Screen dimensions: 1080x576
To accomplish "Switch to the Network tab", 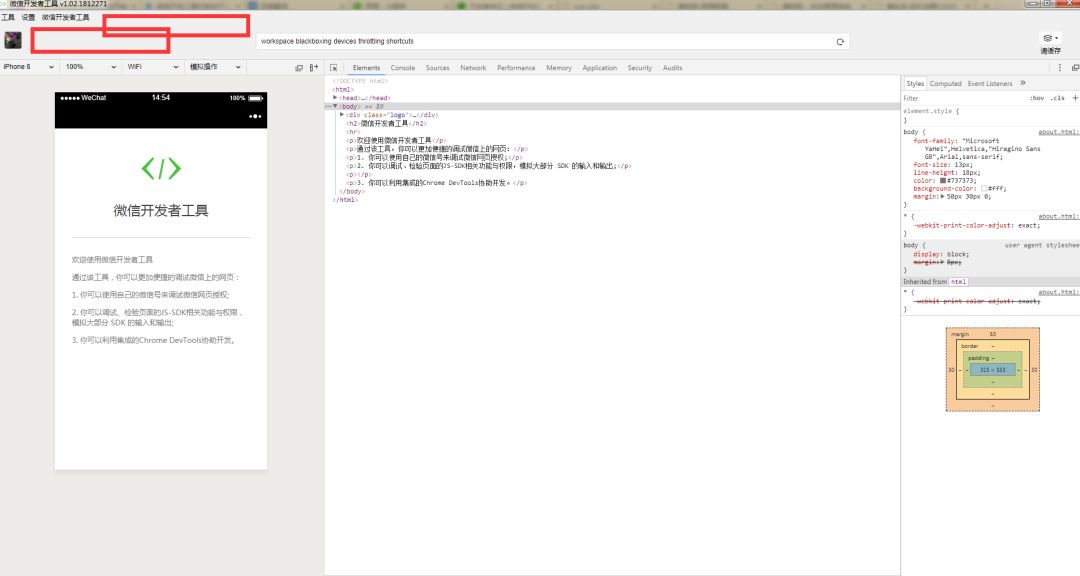I will tap(473, 68).
